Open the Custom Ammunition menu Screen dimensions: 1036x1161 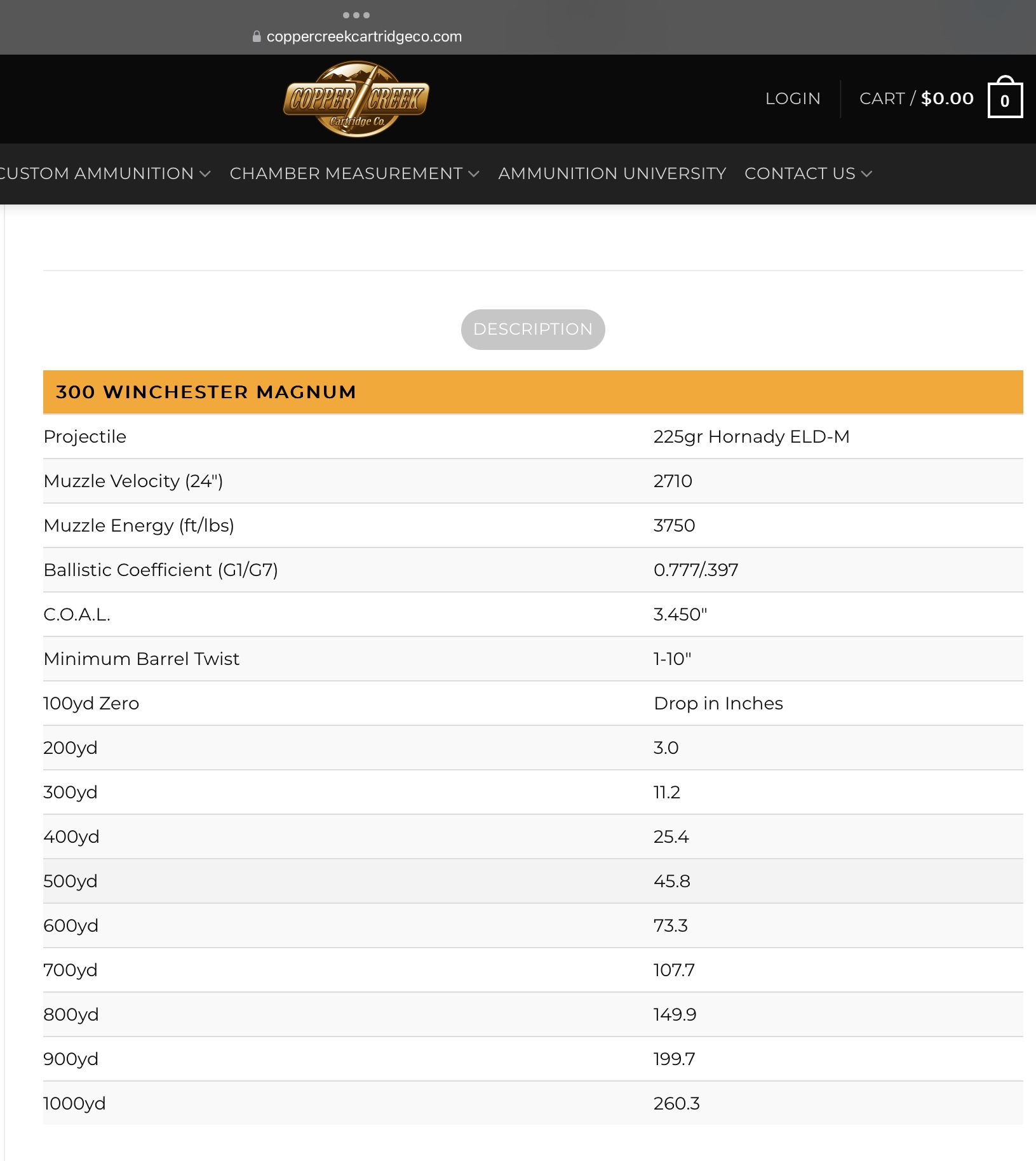(105, 173)
